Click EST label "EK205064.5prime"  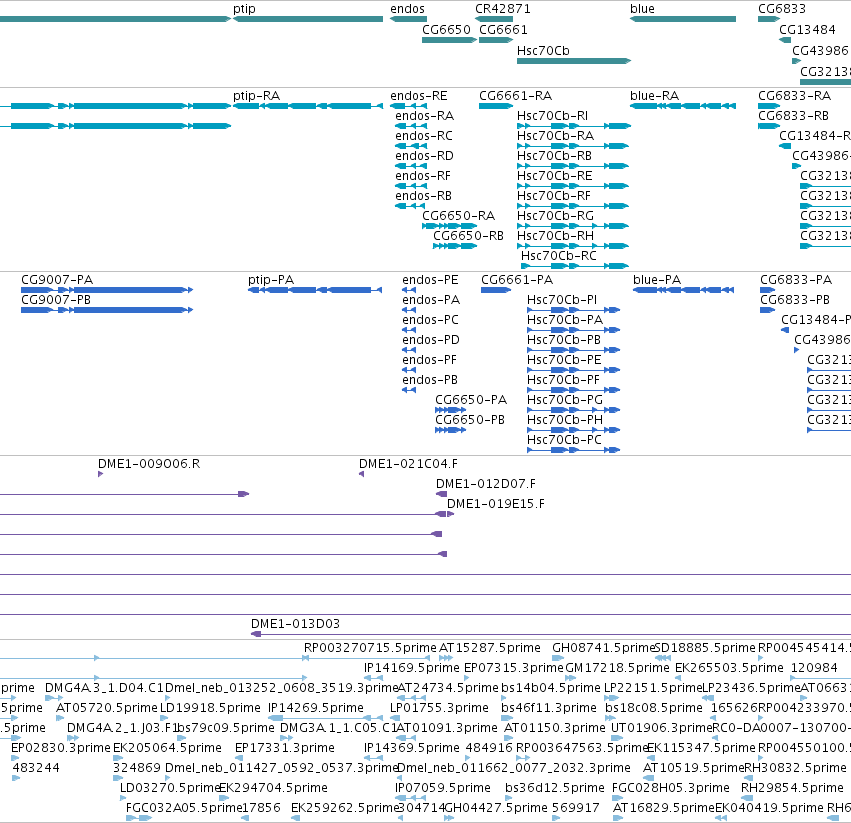(x=167, y=748)
